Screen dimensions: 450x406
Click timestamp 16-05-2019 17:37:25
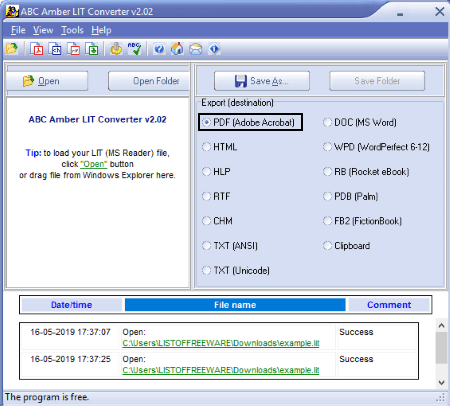[70, 359]
